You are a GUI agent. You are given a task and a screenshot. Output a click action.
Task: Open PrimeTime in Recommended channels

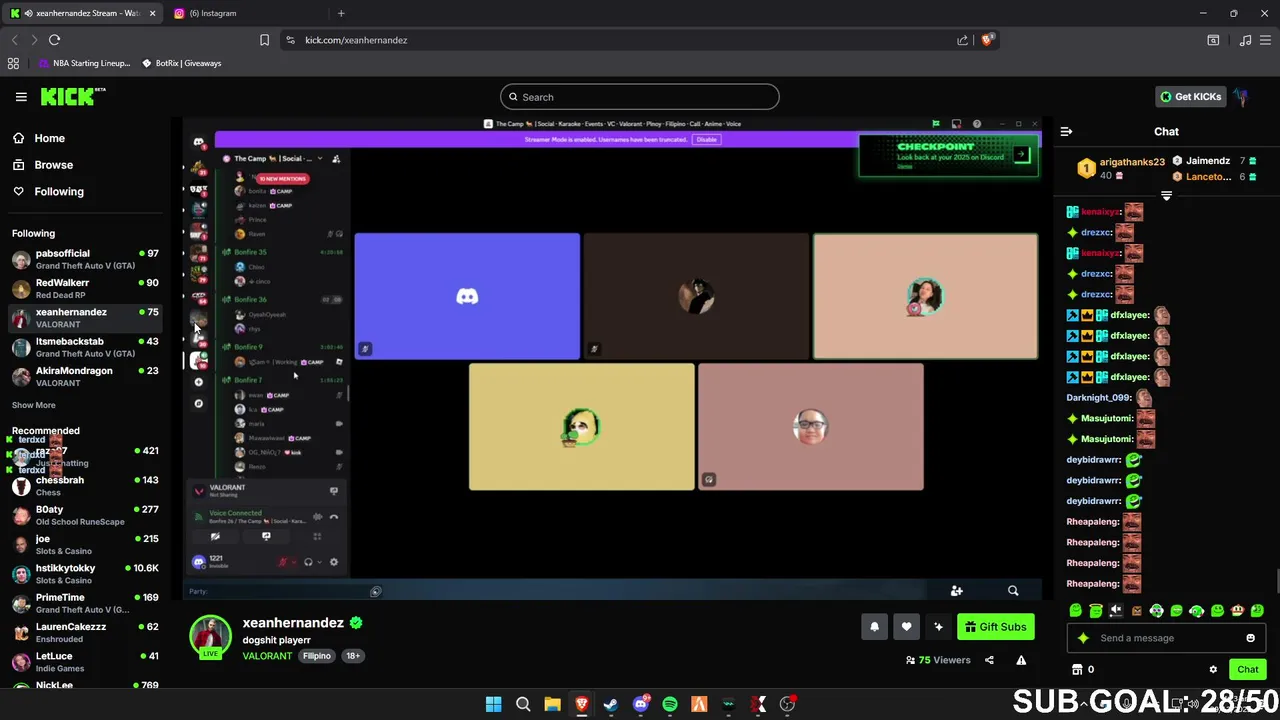[84, 603]
